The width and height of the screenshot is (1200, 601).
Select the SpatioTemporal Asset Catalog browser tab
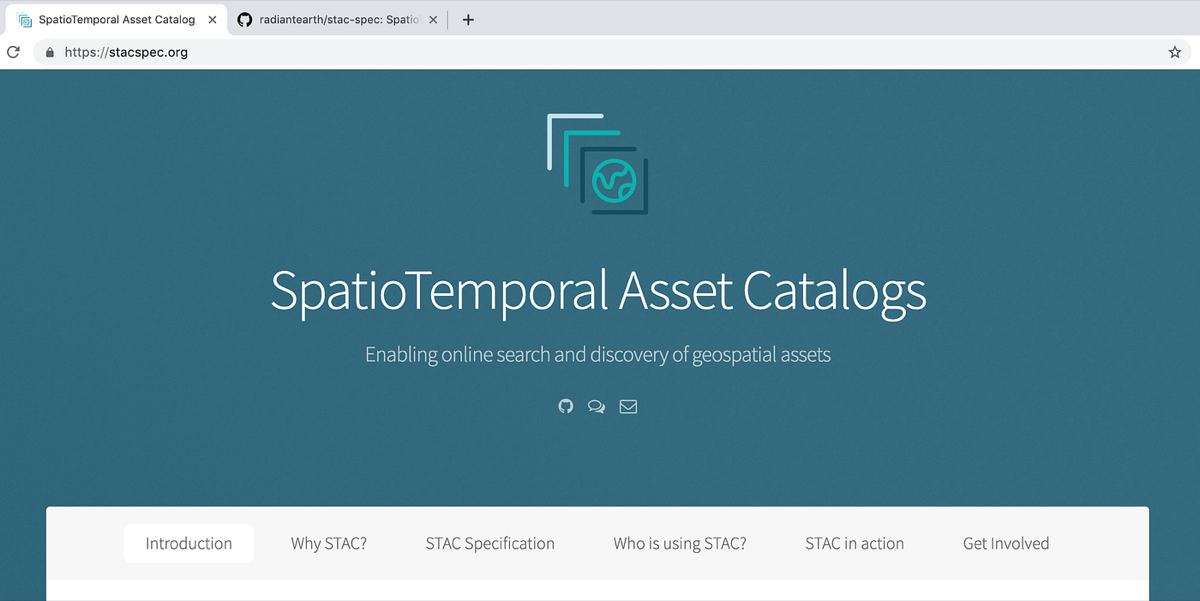coord(118,20)
